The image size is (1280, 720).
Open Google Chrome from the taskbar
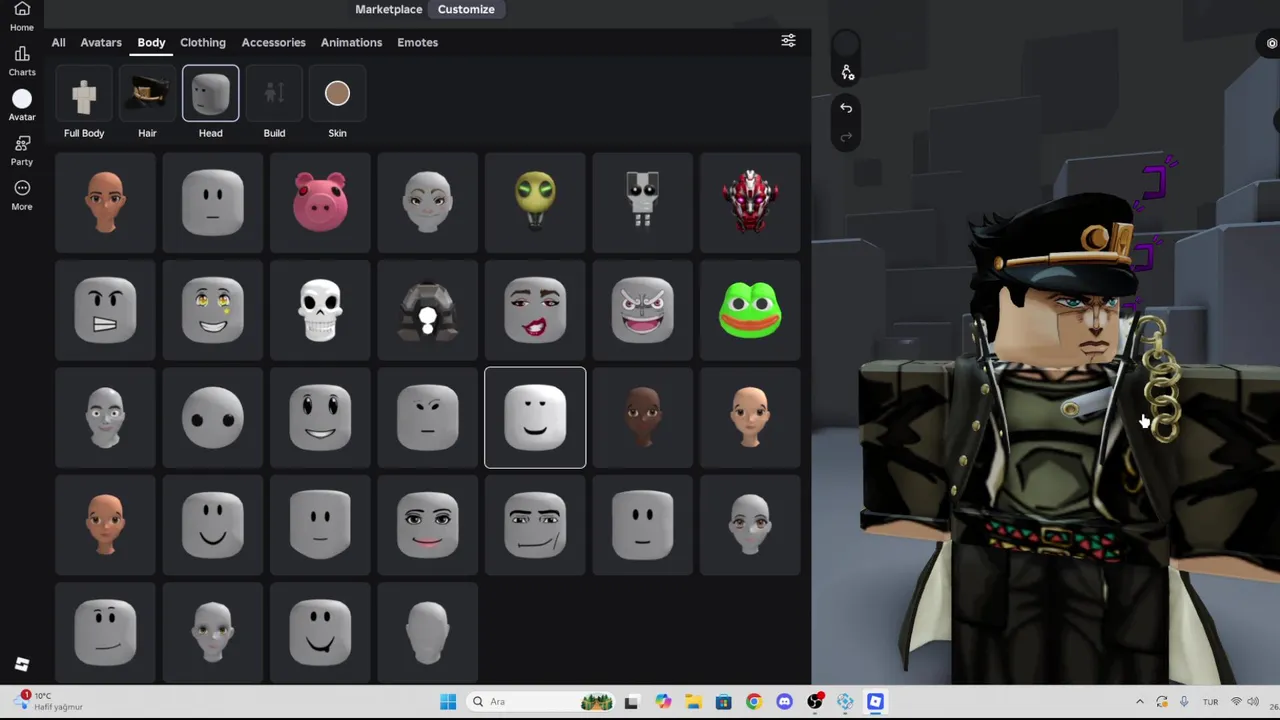[753, 702]
